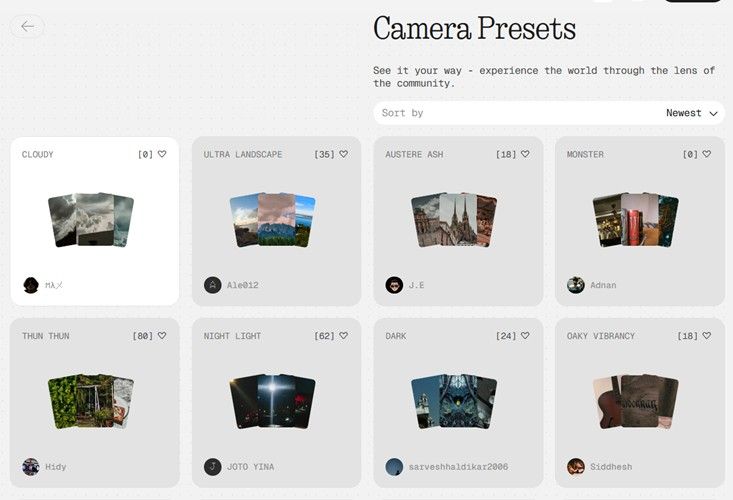Select the MONSTER preset title
Image resolution: width=733 pixels, height=500 pixels.
[x=585, y=154]
